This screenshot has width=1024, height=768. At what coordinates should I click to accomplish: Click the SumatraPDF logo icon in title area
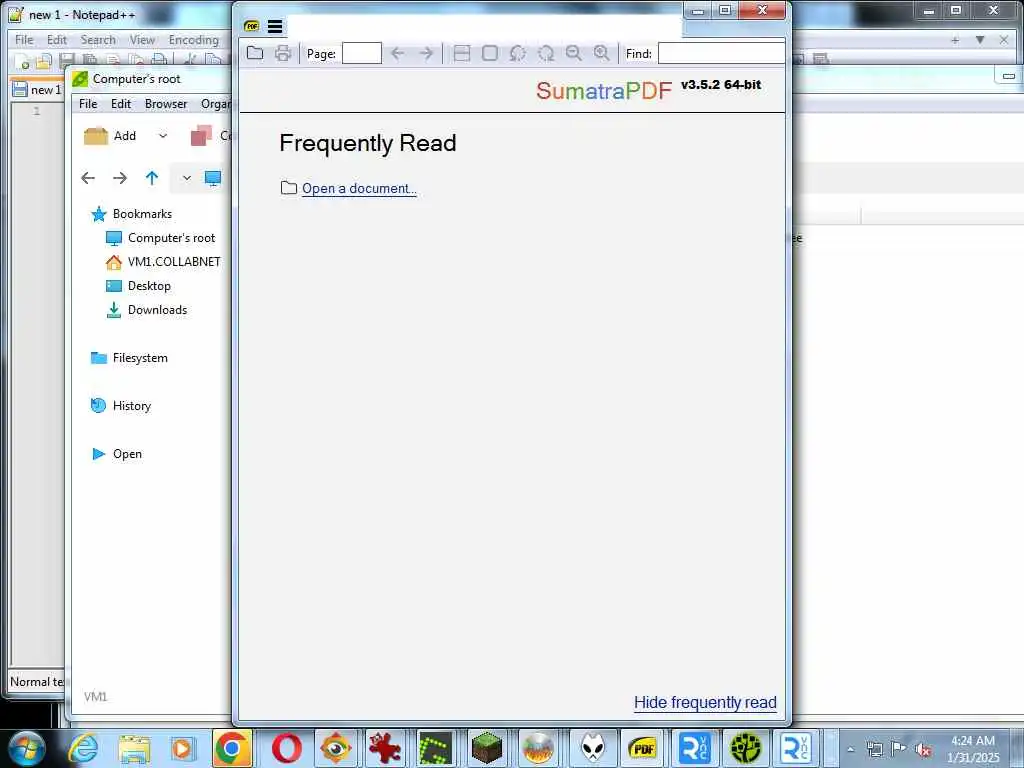pyautogui.click(x=251, y=26)
